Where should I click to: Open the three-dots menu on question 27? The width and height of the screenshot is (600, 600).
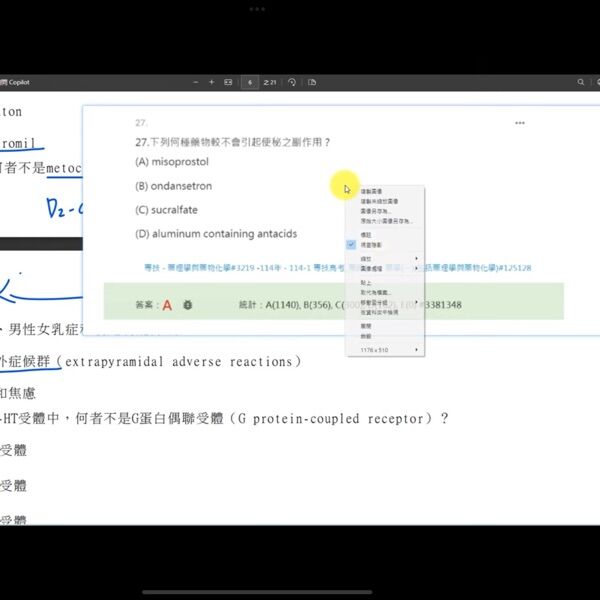(519, 123)
